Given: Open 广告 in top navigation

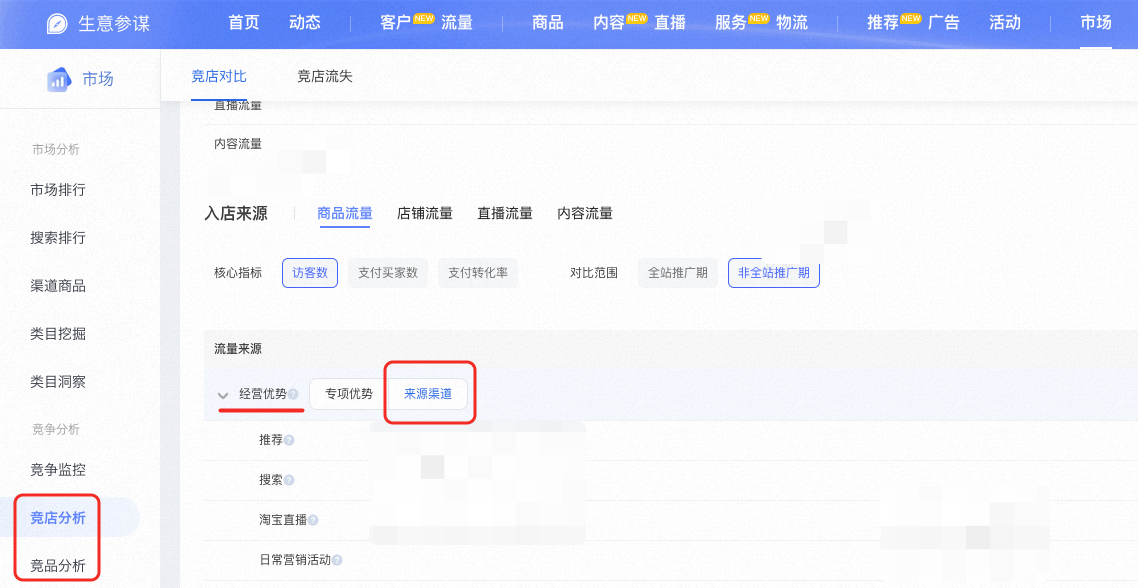Looking at the screenshot, I should [943, 23].
